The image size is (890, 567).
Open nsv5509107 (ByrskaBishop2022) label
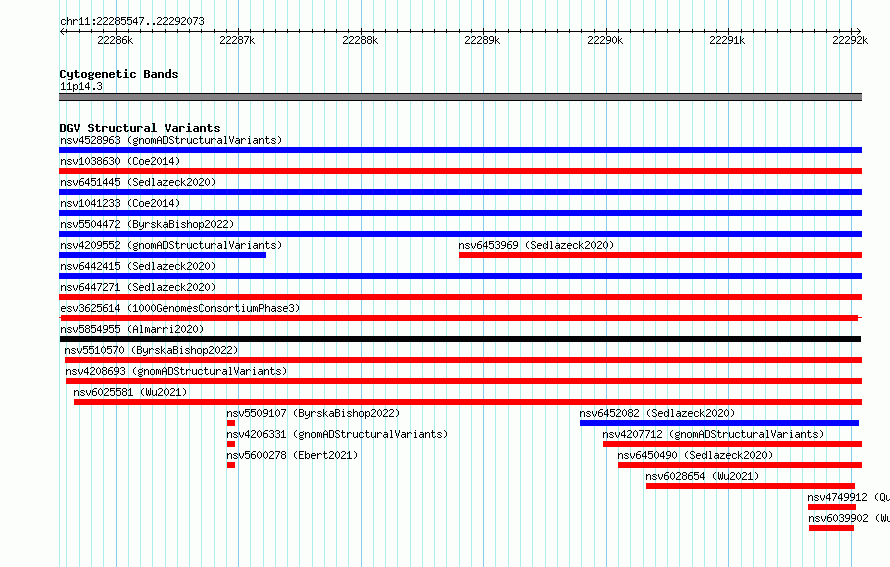[x=313, y=413]
